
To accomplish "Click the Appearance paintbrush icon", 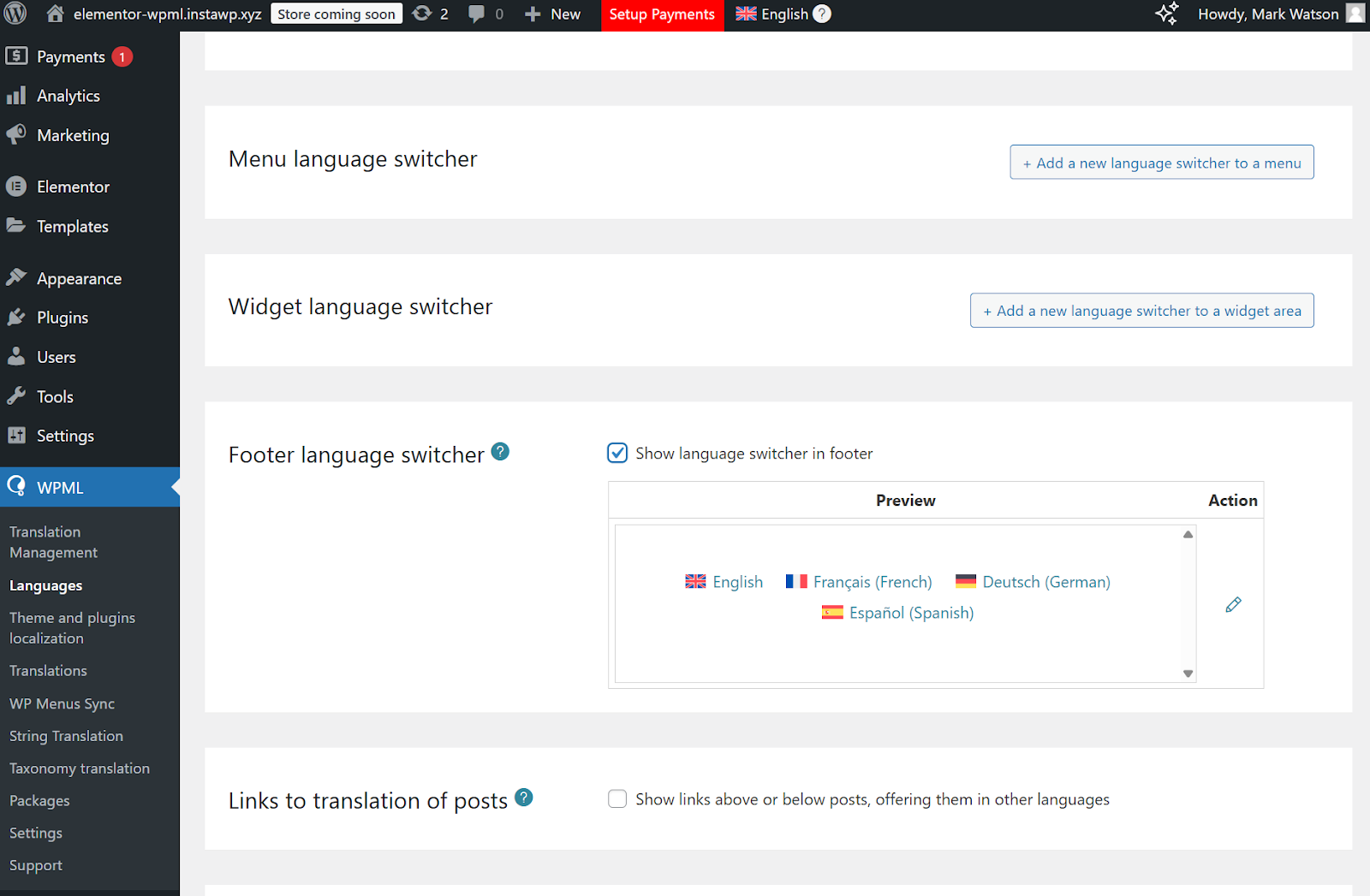I will tap(16, 277).
